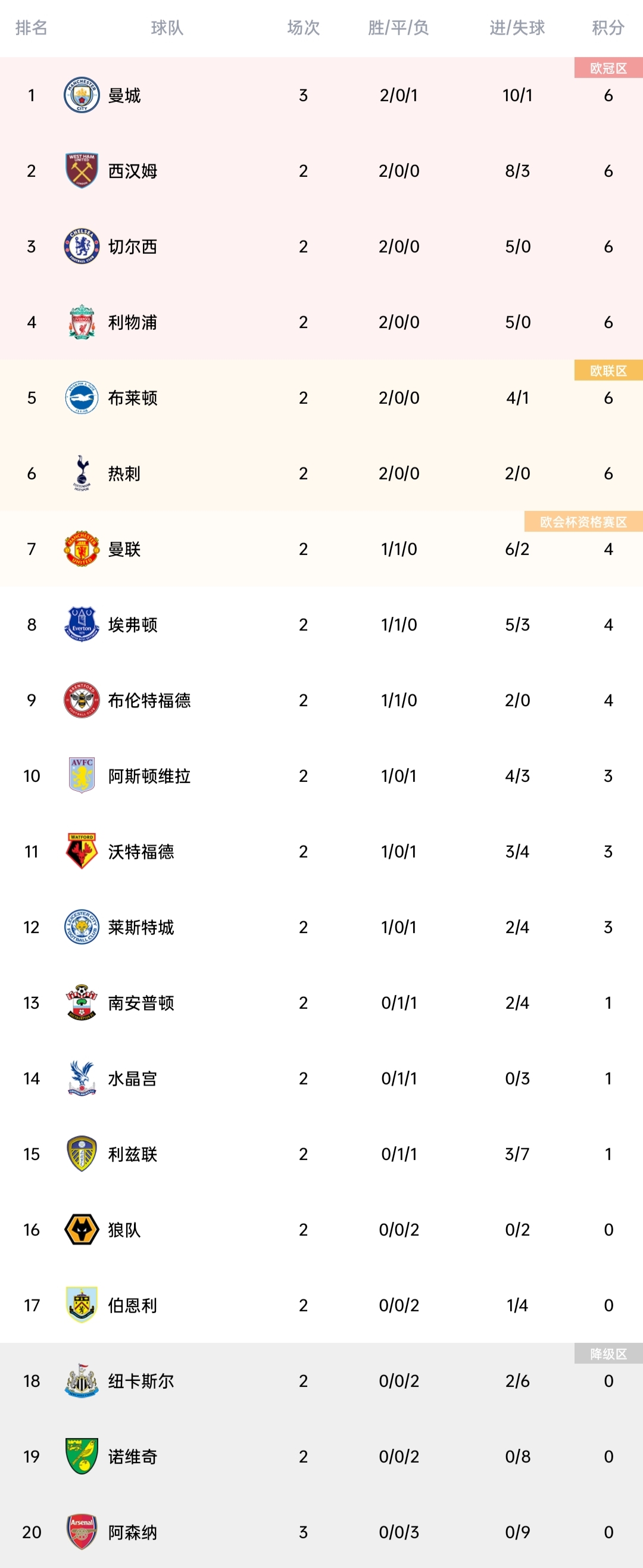Select the Liverpool crest icon
The width and height of the screenshot is (643, 1568).
coord(82,322)
